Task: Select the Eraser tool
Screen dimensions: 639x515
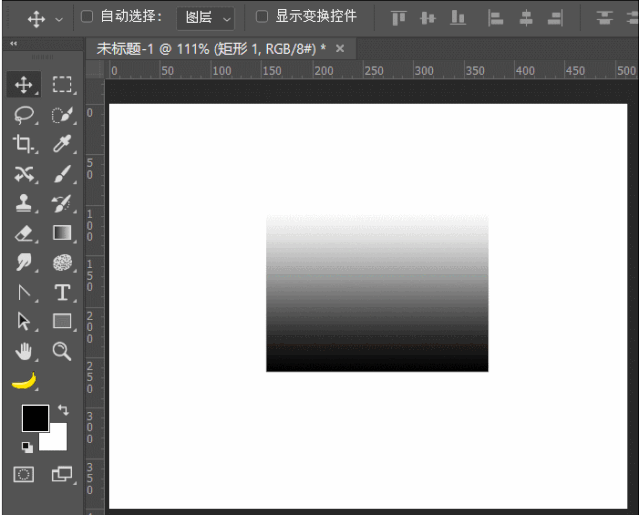Action: pyautogui.click(x=24, y=233)
